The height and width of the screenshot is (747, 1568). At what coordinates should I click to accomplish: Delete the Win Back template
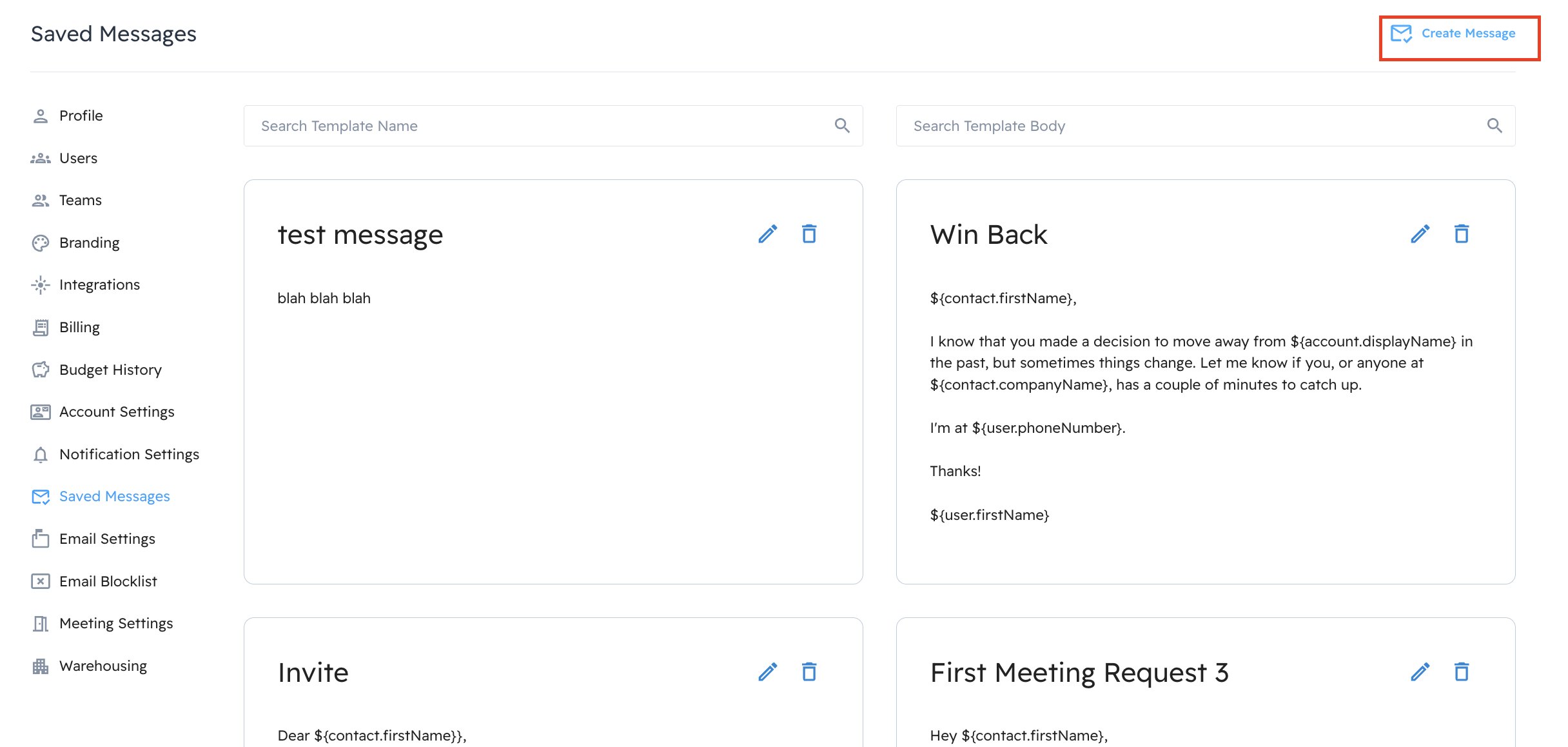click(x=1462, y=234)
